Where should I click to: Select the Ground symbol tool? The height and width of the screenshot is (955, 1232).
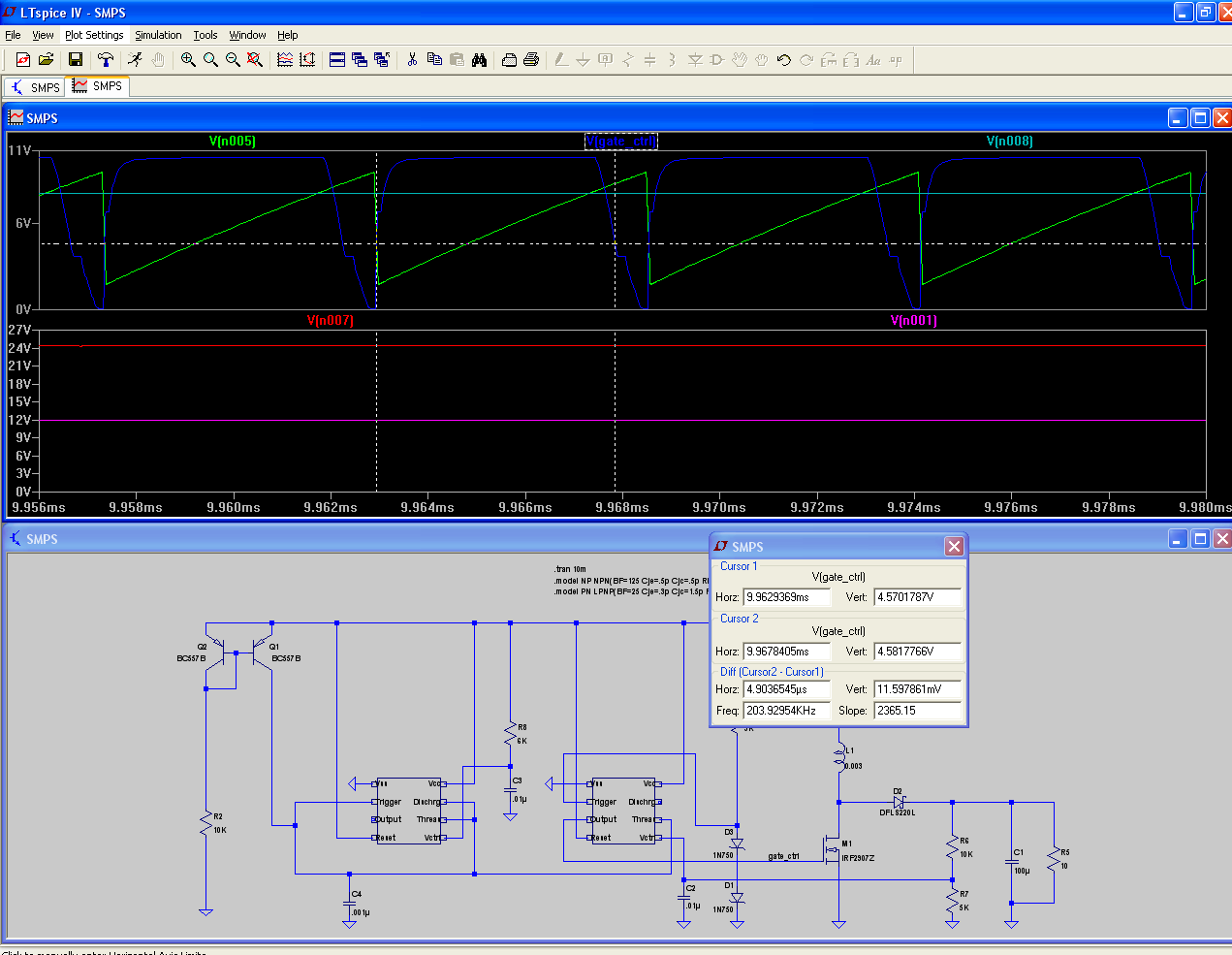tap(584, 60)
